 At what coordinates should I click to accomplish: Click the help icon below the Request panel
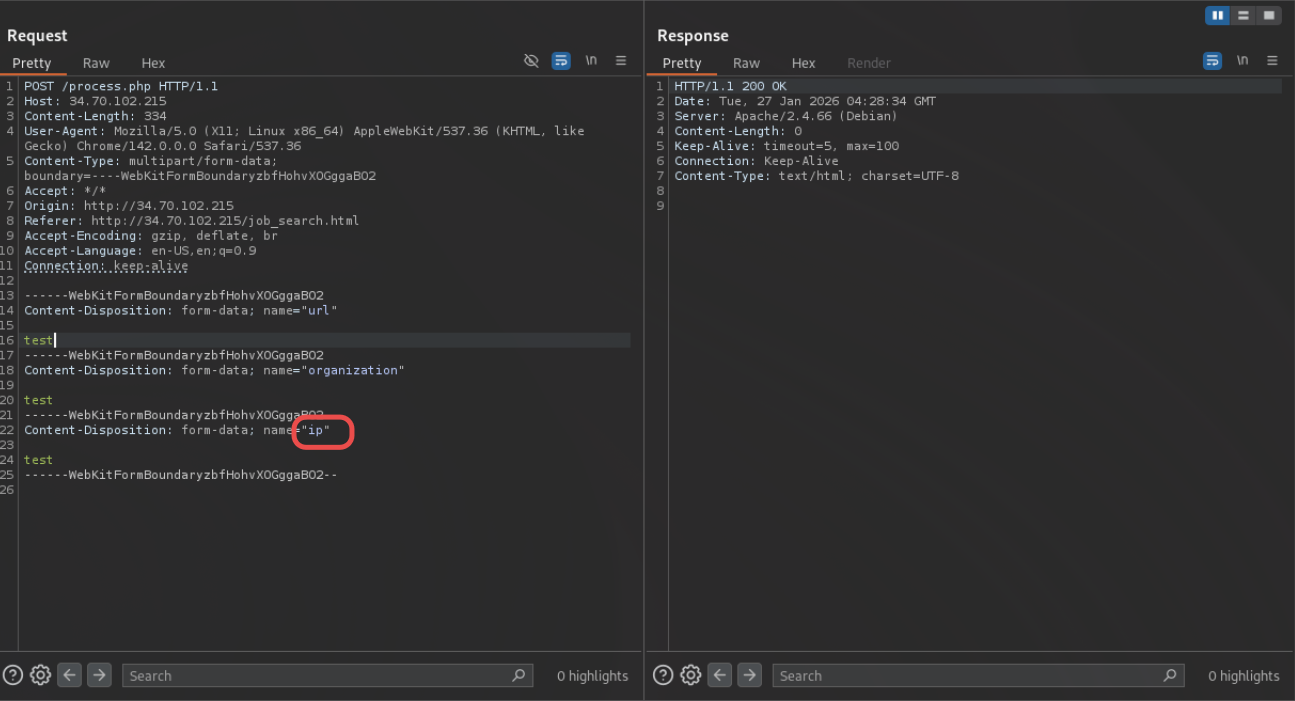point(12,675)
